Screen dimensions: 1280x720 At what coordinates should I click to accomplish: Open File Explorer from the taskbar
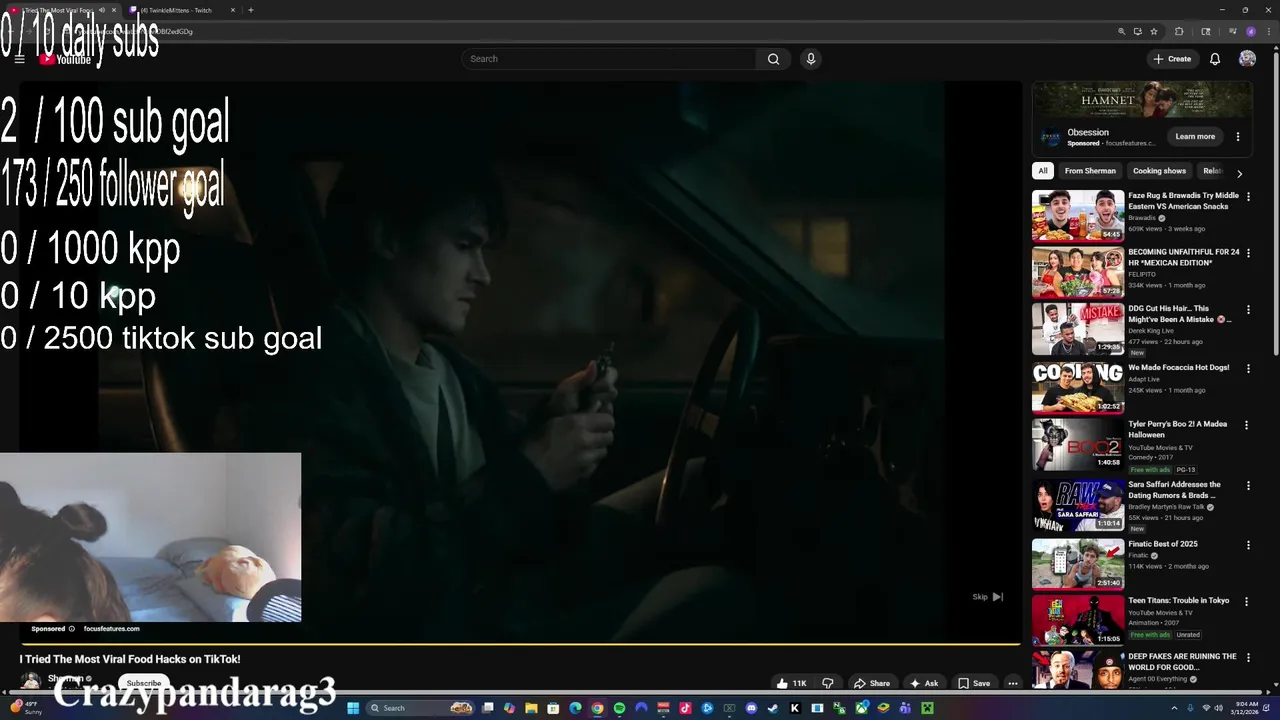pos(531,708)
